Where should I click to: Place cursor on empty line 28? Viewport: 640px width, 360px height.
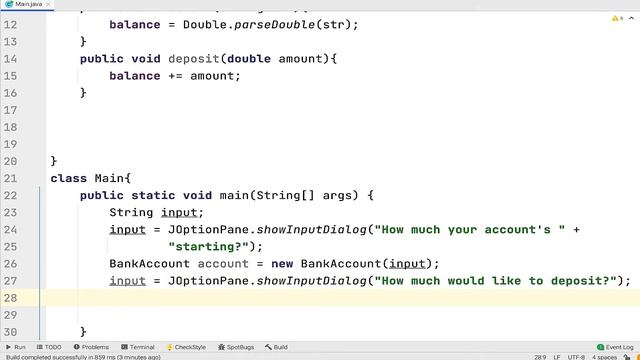point(343,298)
